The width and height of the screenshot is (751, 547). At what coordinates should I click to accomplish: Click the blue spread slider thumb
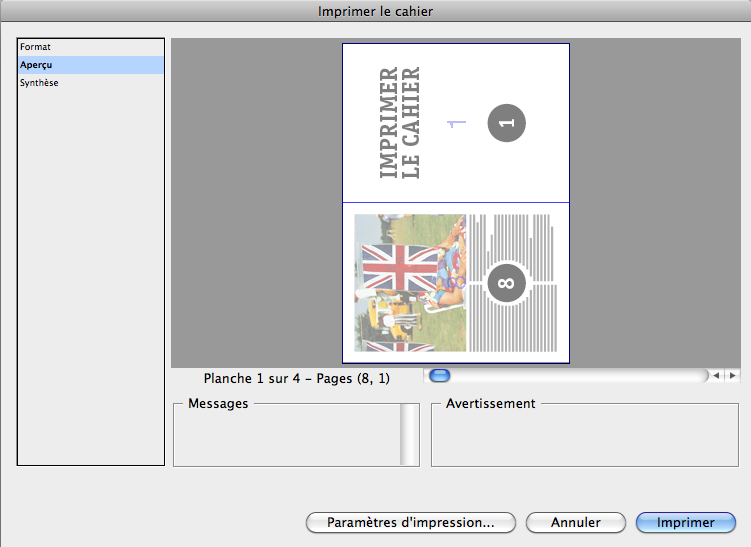(x=440, y=376)
